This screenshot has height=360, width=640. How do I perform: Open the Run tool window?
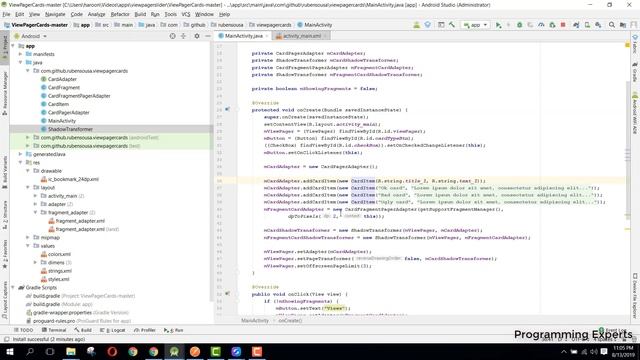(174, 330)
